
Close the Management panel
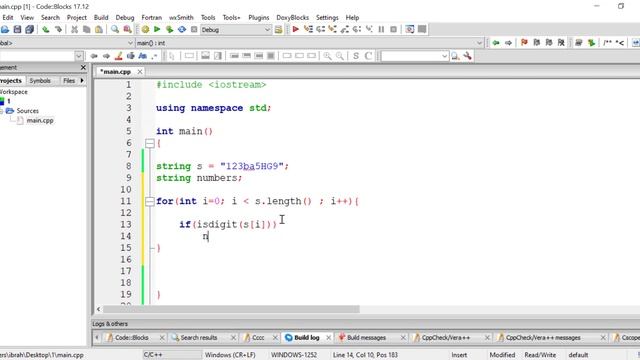tap(83, 67)
